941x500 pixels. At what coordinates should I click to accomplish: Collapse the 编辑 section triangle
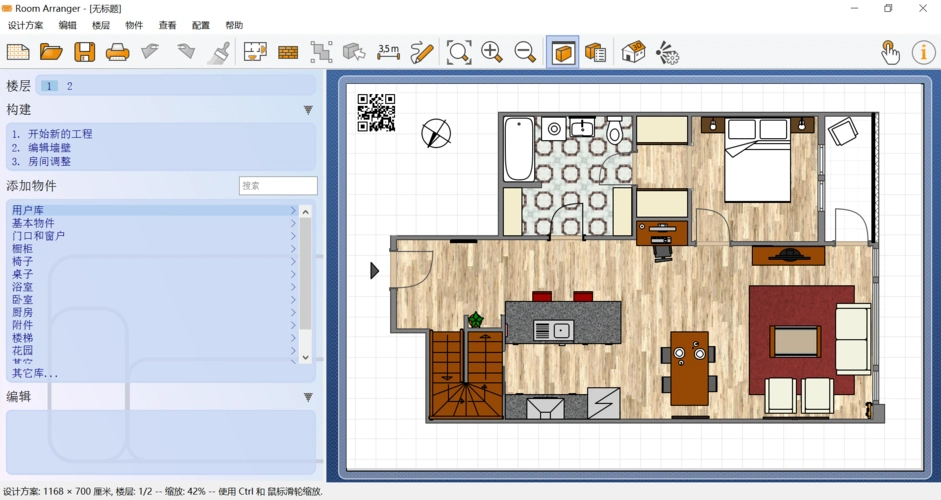[308, 397]
